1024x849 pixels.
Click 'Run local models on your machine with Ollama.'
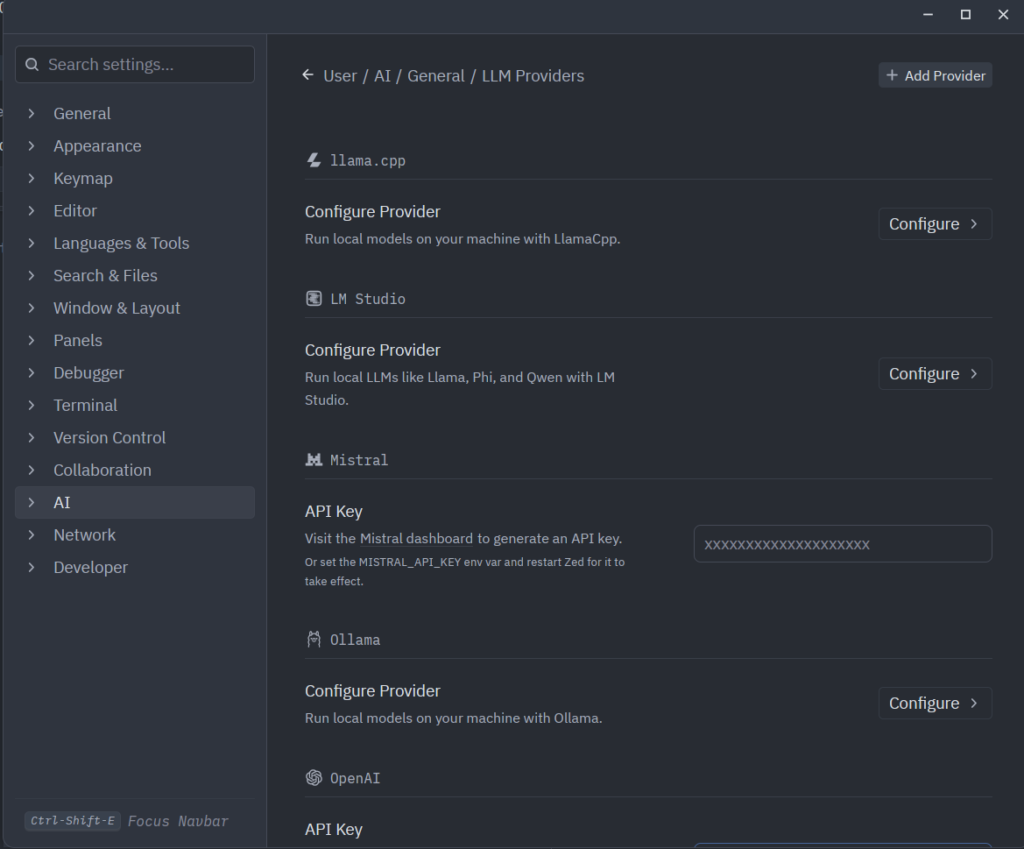point(453,718)
